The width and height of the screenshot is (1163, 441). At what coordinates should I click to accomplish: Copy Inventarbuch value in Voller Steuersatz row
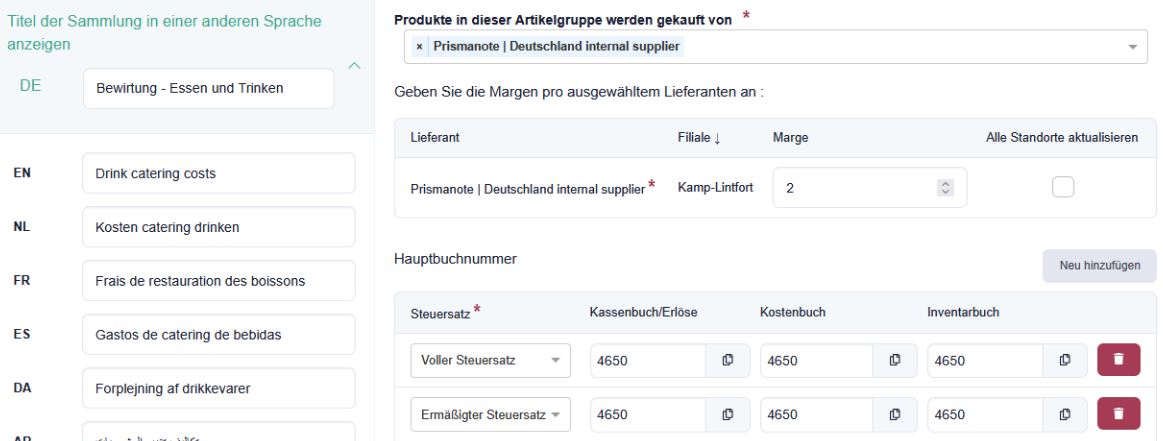click(1066, 361)
